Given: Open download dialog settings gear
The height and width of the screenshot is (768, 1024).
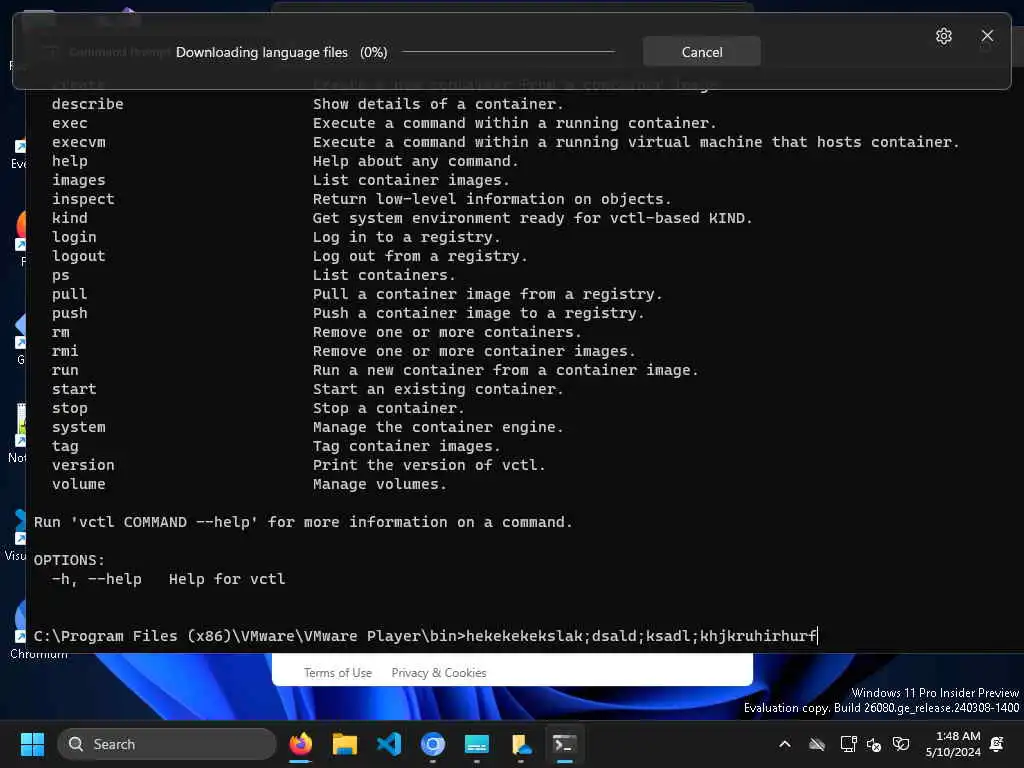Looking at the screenshot, I should [x=943, y=36].
